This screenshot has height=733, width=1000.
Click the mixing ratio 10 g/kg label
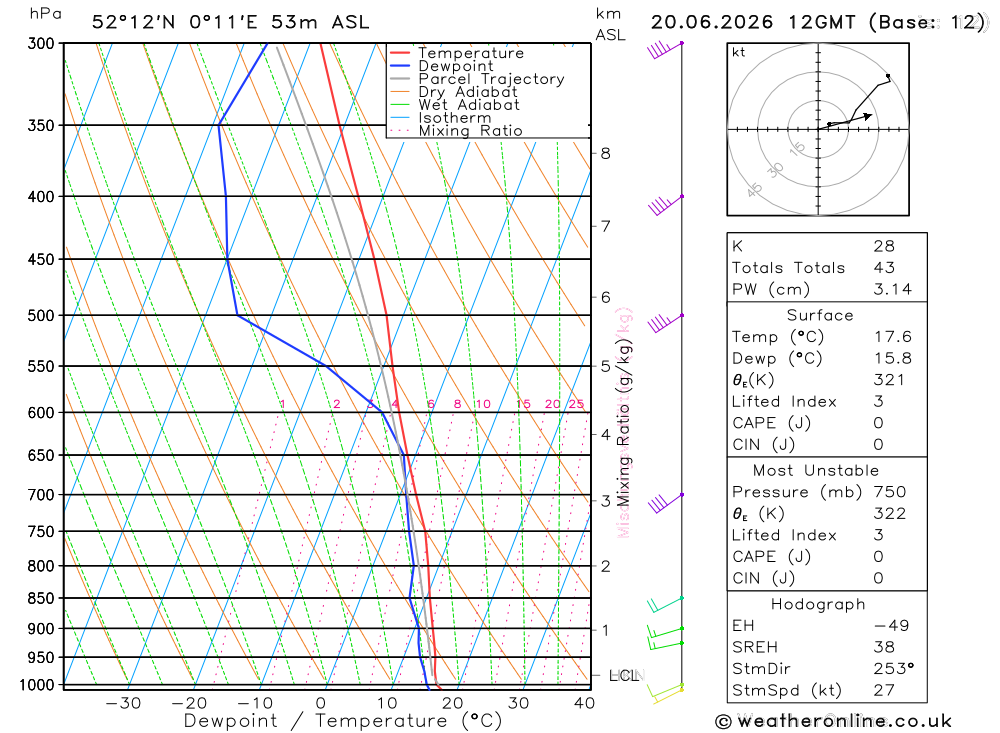coord(483,404)
